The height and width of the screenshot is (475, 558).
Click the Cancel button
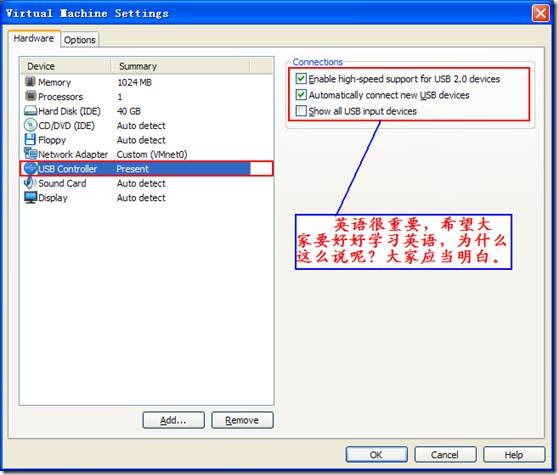(x=445, y=454)
